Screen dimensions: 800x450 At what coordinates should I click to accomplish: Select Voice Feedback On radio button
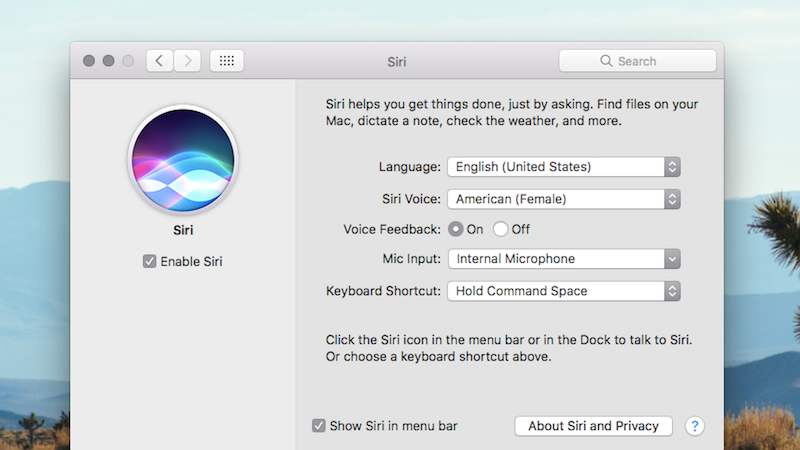(456, 229)
